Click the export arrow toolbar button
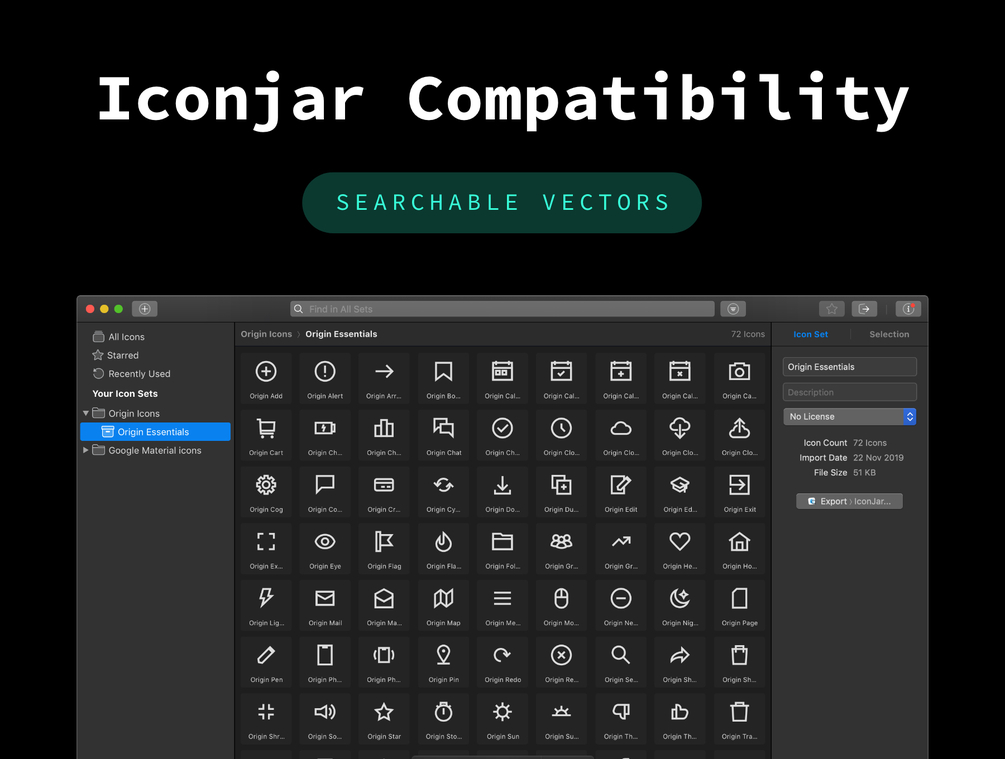Image resolution: width=1005 pixels, height=759 pixels. click(864, 309)
